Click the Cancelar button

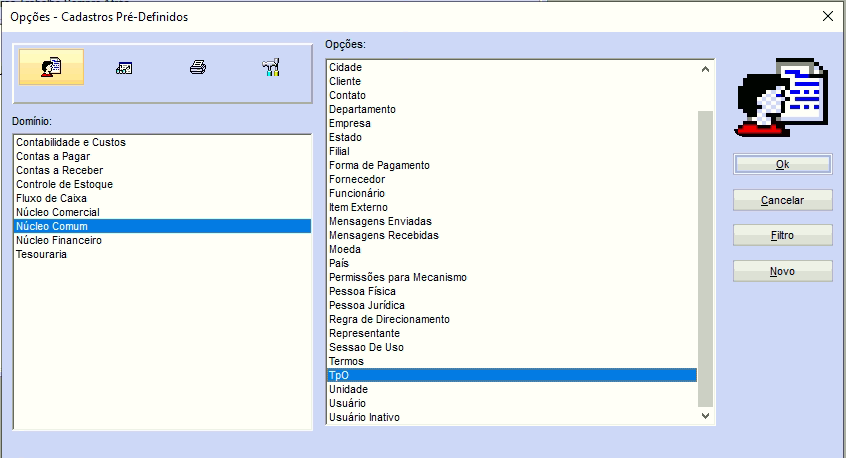pos(782,200)
